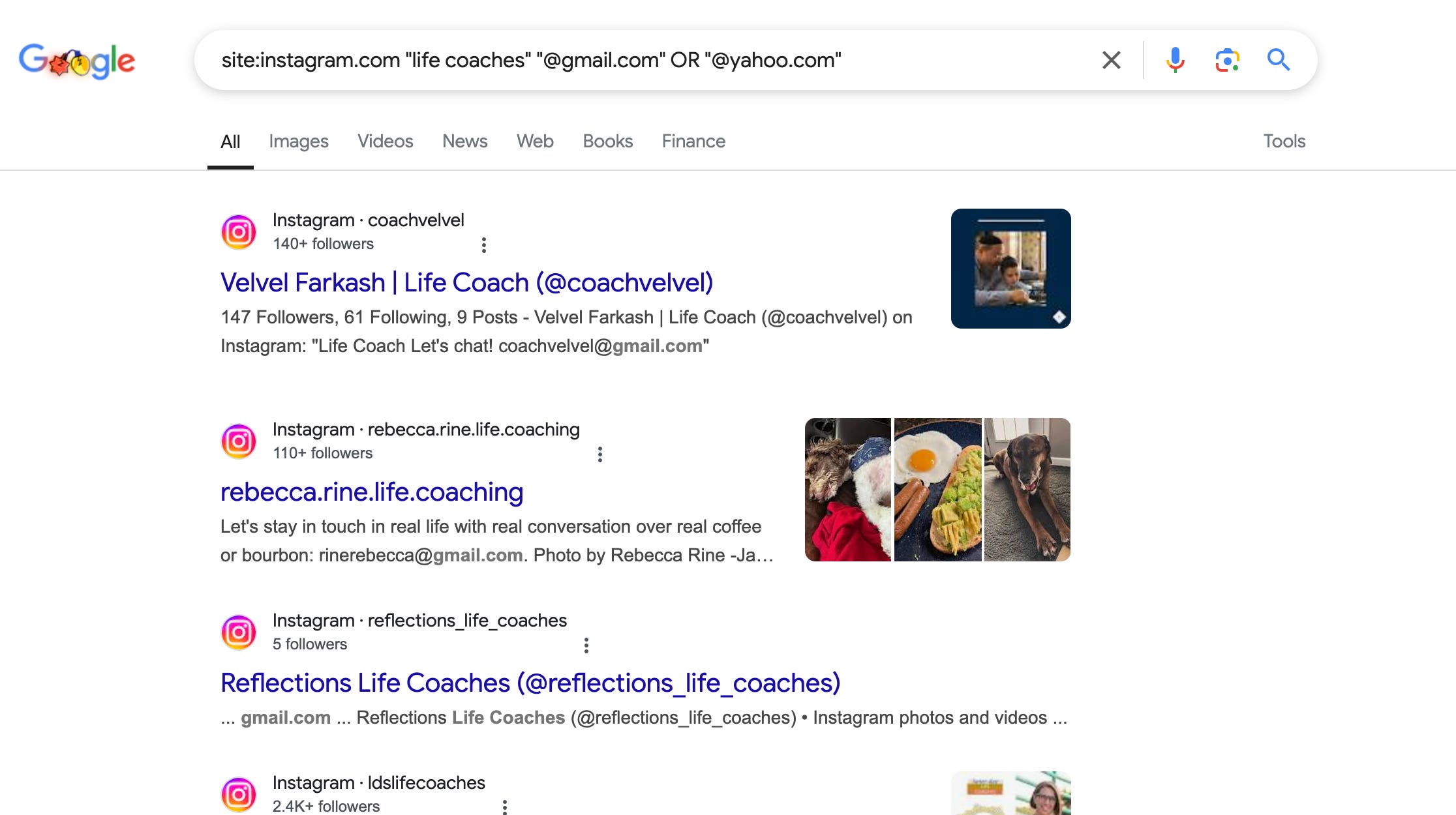Open Google Lens image search

(1227, 60)
